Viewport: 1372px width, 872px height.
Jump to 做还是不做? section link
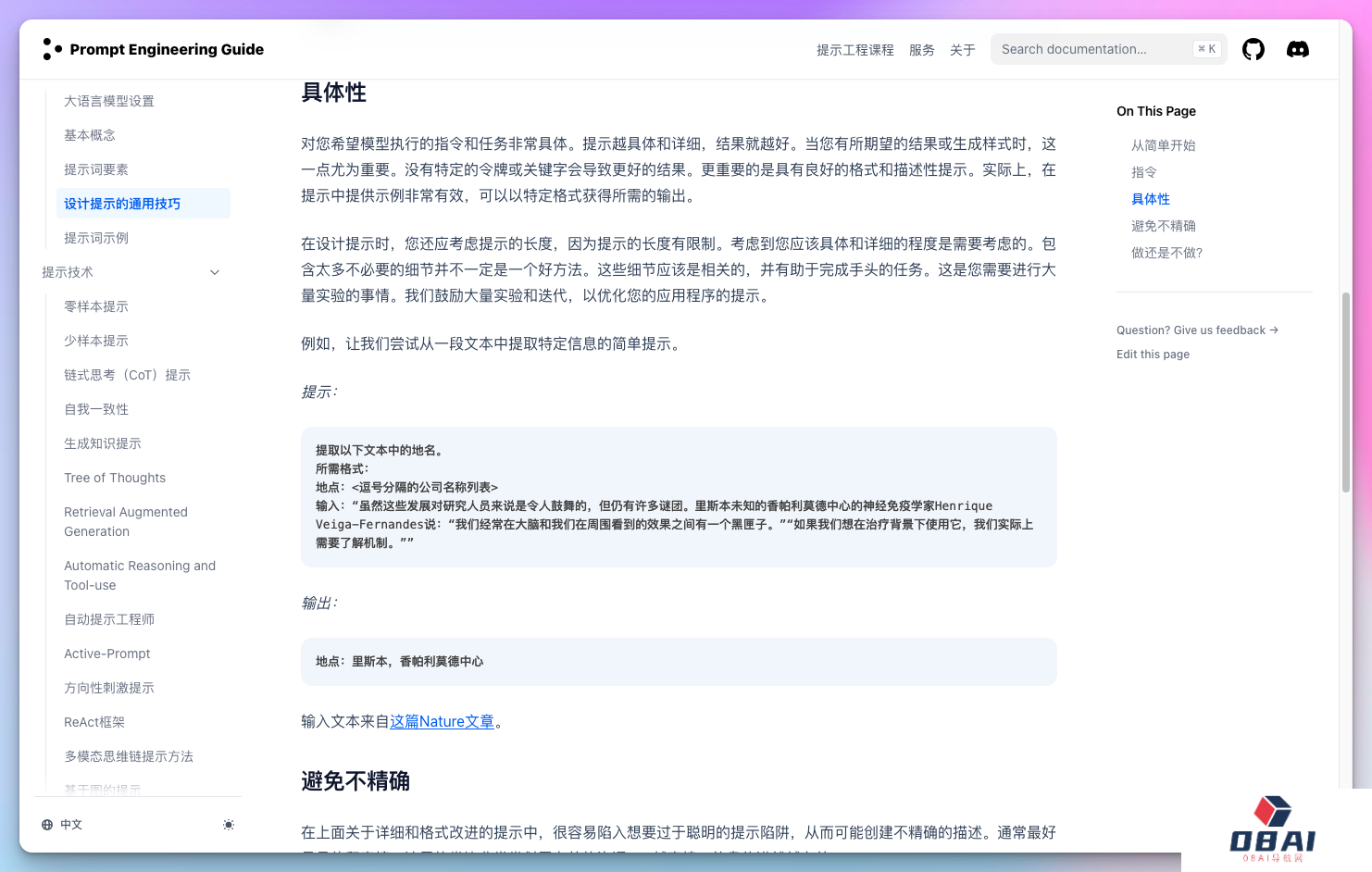click(x=1166, y=253)
